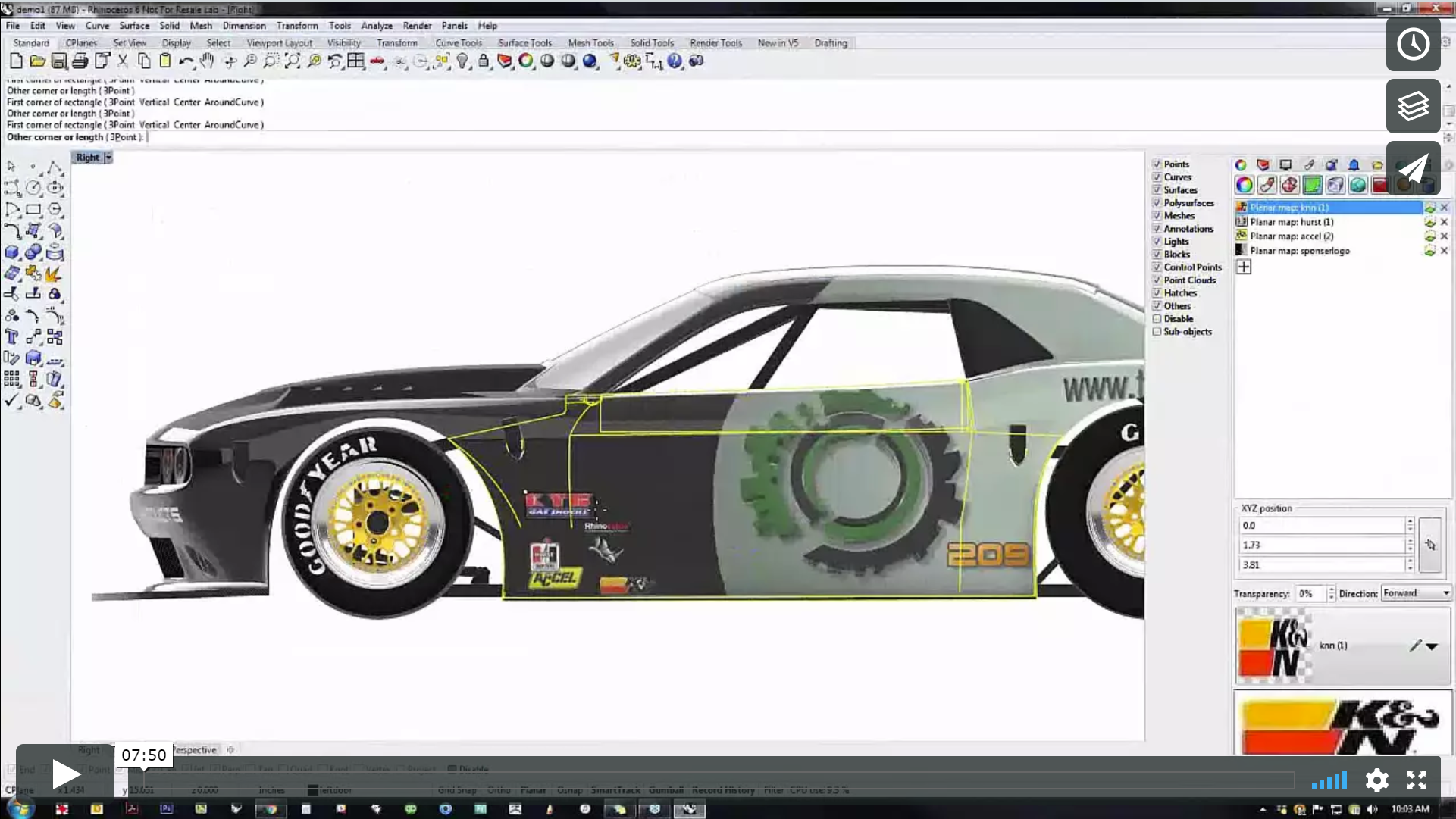
Task: Select the Text tool in left toolbar
Action: (x=12, y=337)
